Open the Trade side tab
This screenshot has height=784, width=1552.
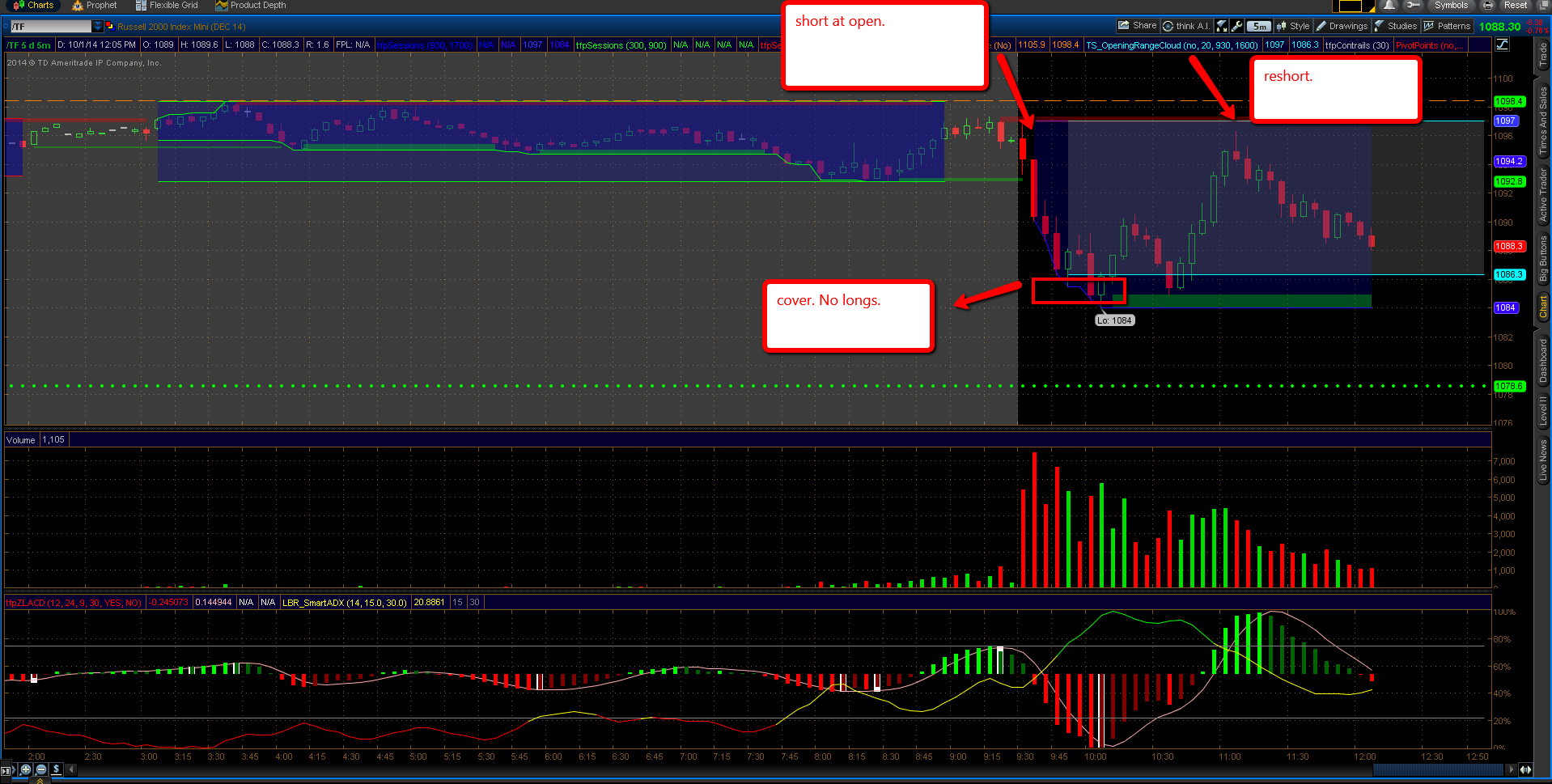(x=1543, y=55)
